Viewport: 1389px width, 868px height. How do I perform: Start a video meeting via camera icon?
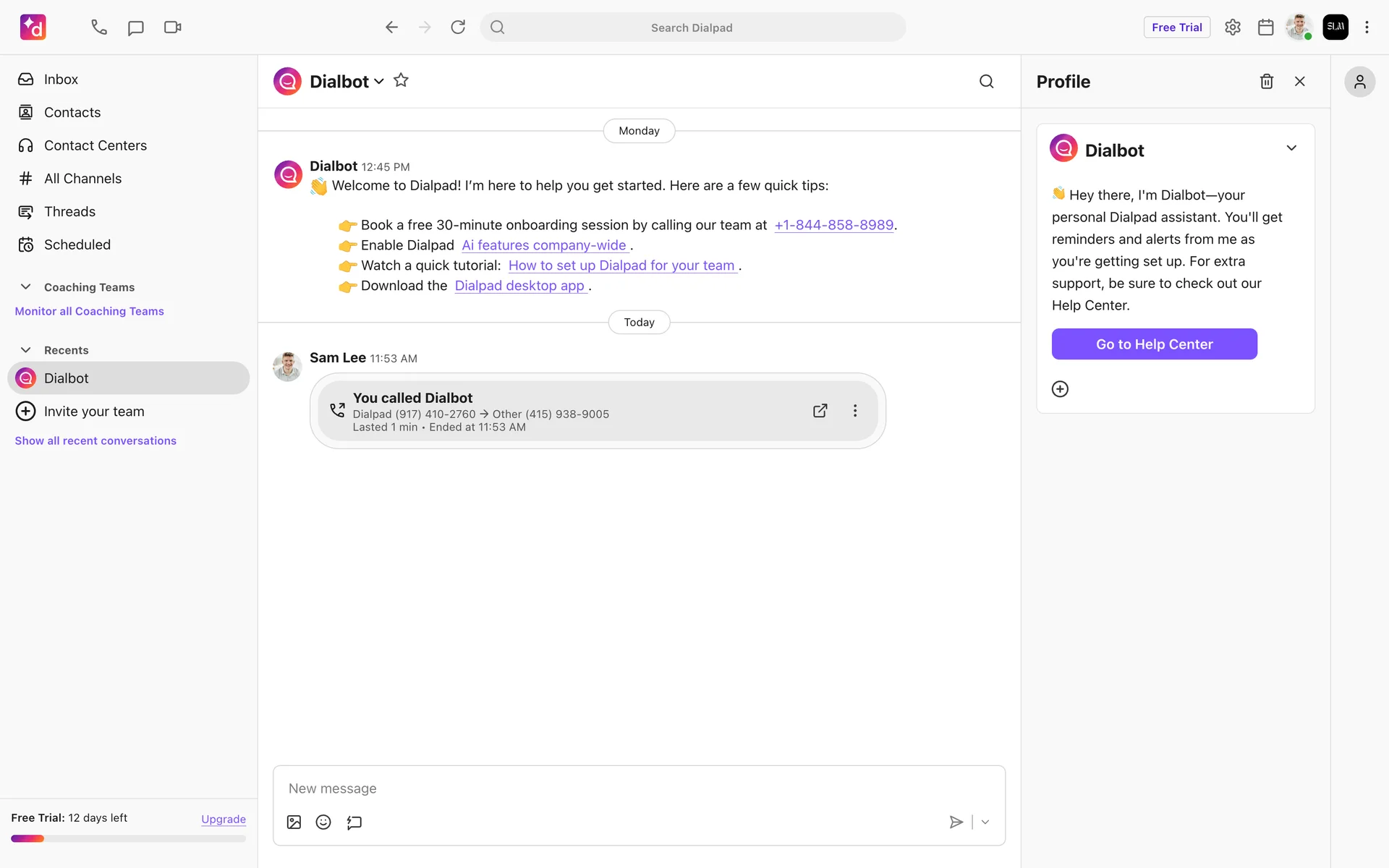click(x=172, y=27)
